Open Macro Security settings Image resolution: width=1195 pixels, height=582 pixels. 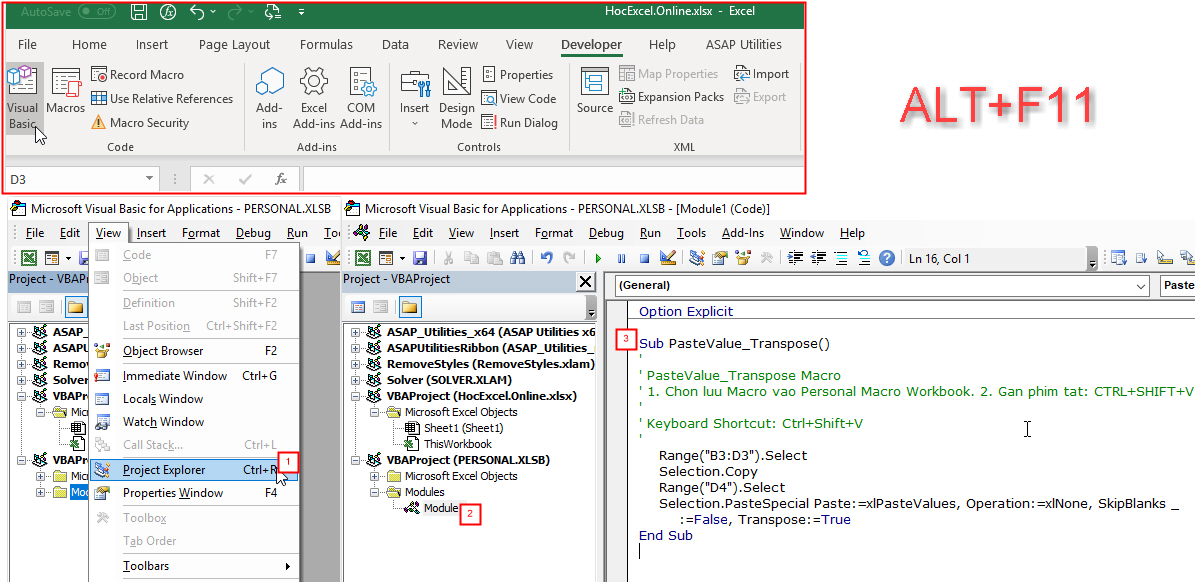[x=139, y=123]
